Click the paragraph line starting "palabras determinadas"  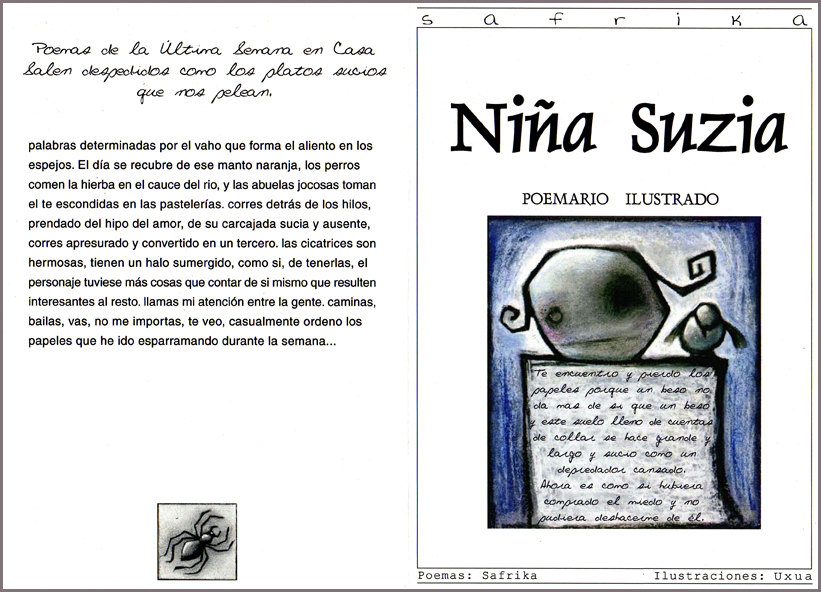point(200,145)
